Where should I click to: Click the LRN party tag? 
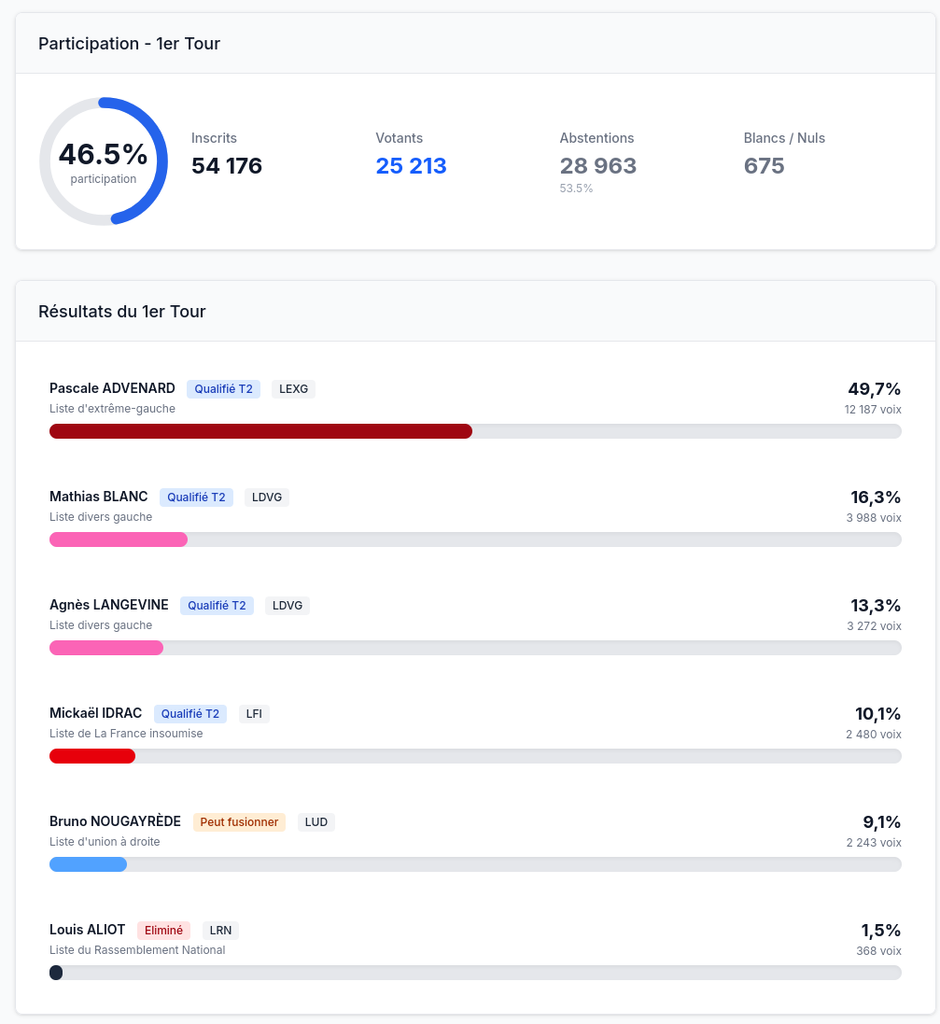click(220, 930)
